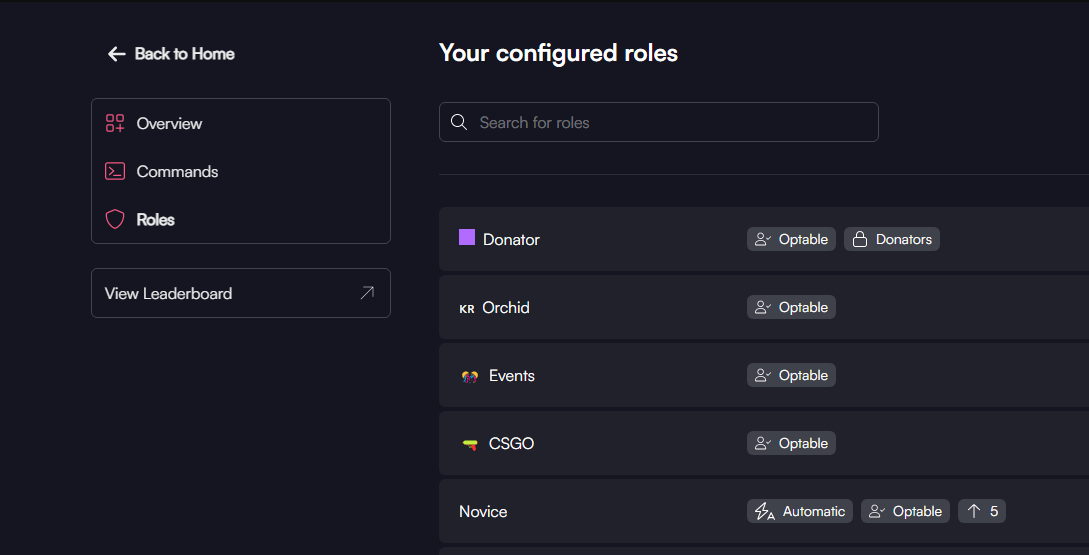Image resolution: width=1089 pixels, height=555 pixels.
Task: Click the Back to Home link
Action: pos(184,54)
